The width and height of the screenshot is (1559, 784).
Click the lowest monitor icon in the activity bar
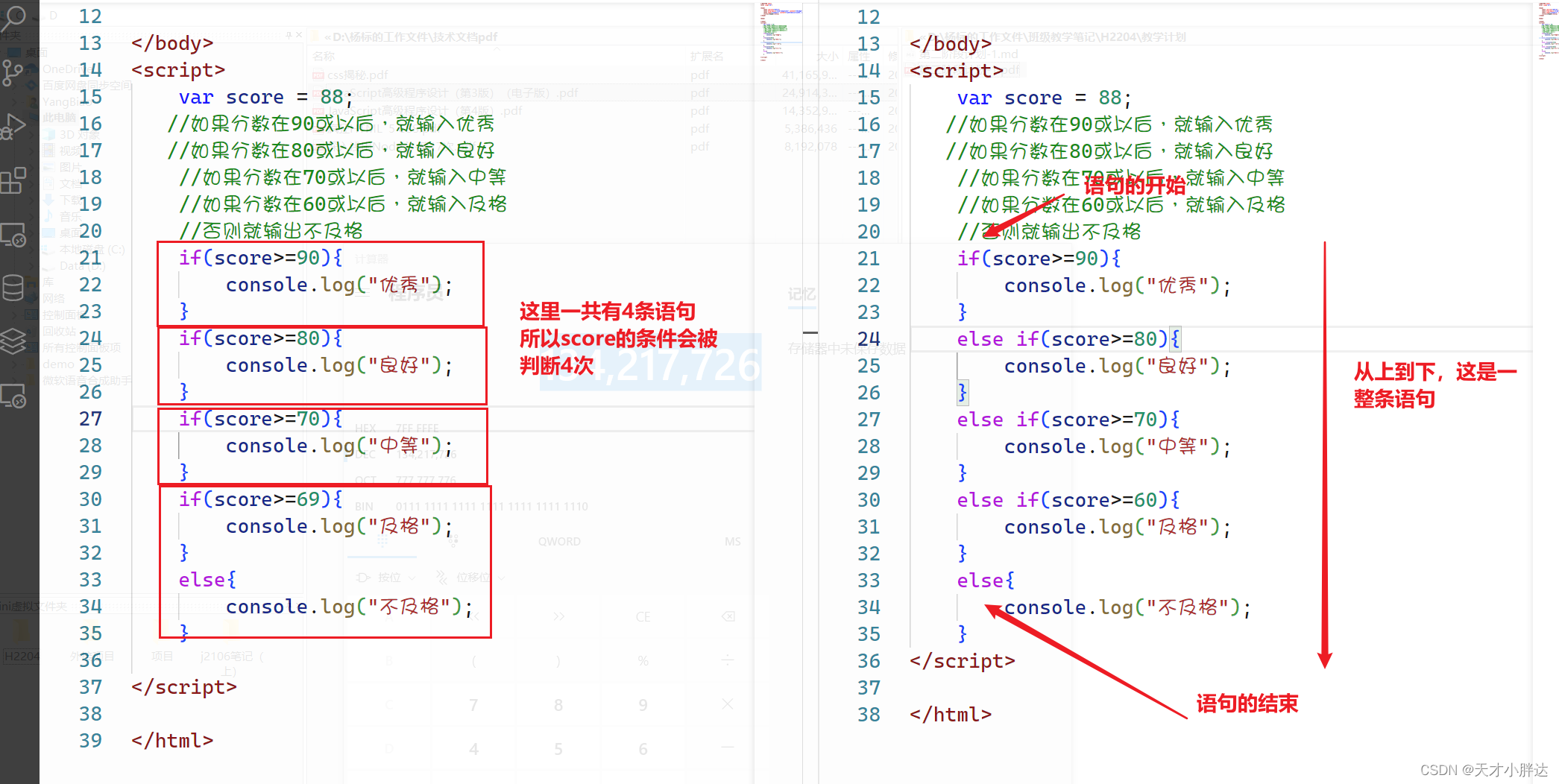13,396
